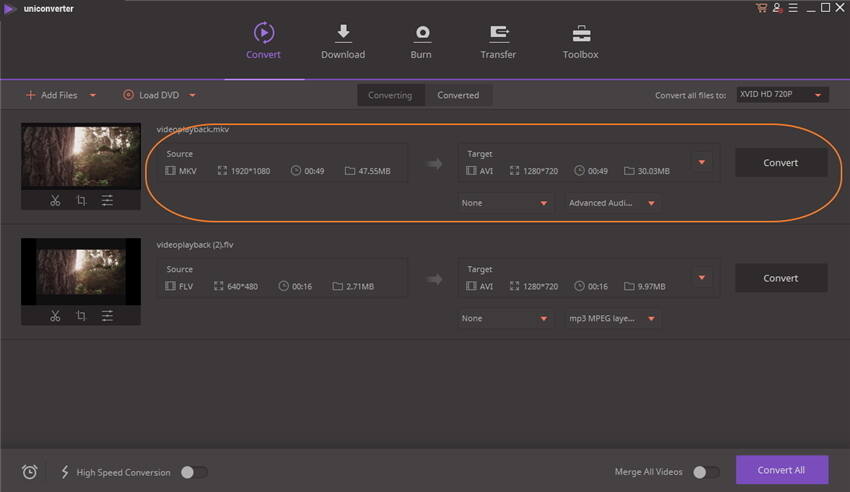Click the 2.71MB source size value
The width and height of the screenshot is (850, 492).
click(x=360, y=287)
